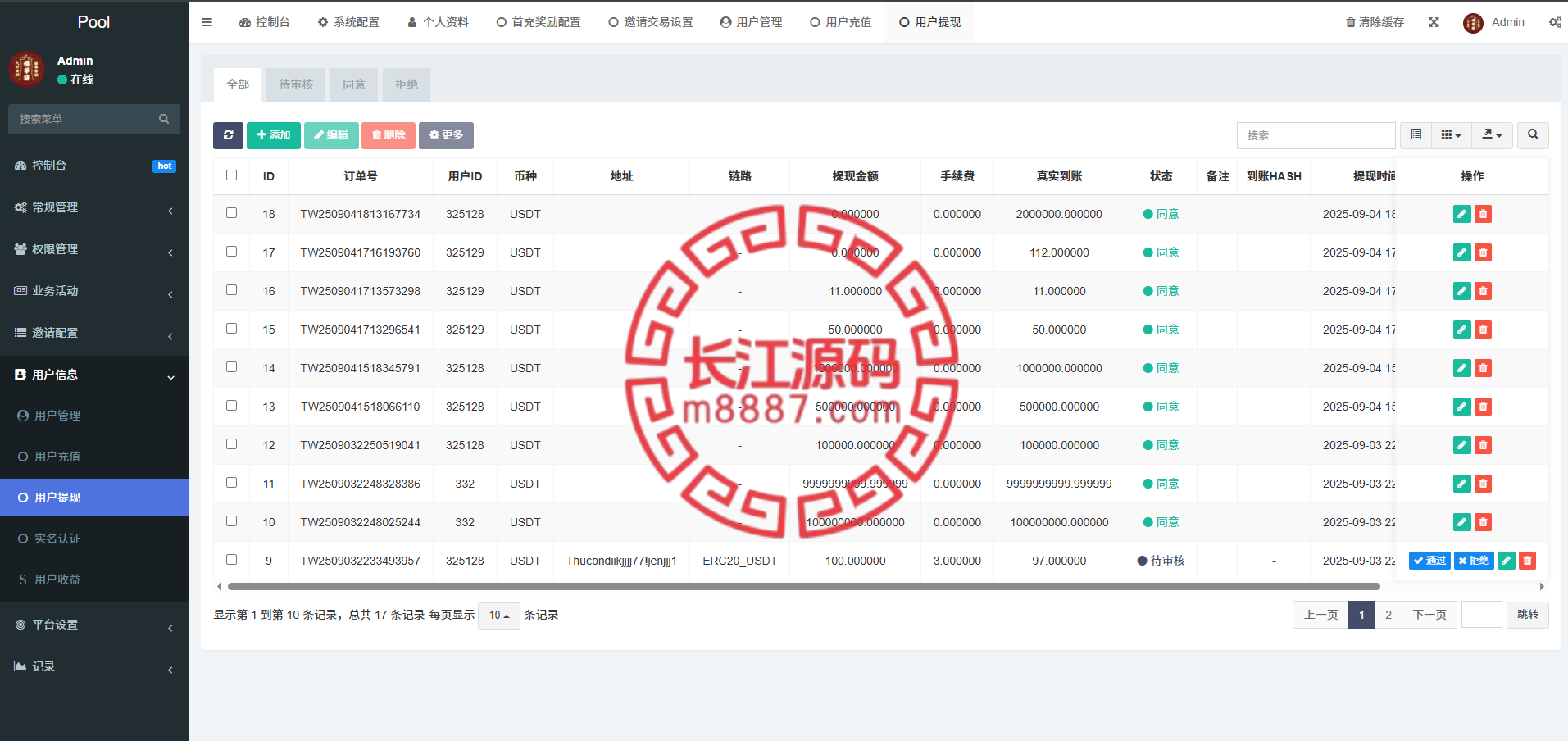Expand 业务活动 sidebar menu
This screenshot has width=1568, height=741.
[x=94, y=291]
